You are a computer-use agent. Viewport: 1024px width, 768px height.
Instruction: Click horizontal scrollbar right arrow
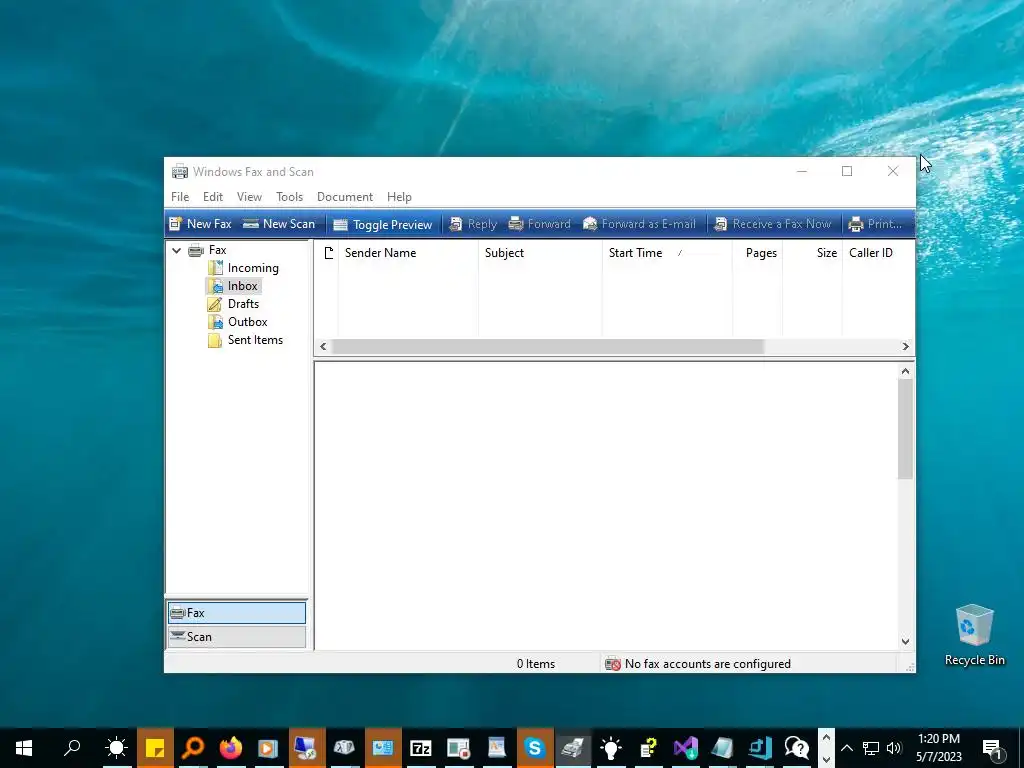pos(905,347)
